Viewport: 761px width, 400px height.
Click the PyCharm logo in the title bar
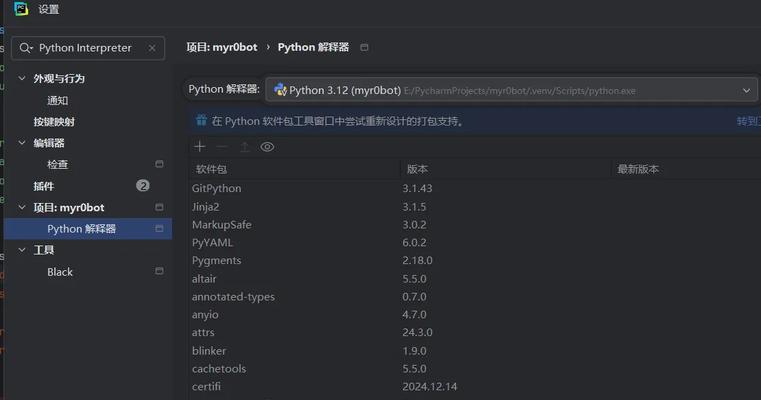click(21, 8)
